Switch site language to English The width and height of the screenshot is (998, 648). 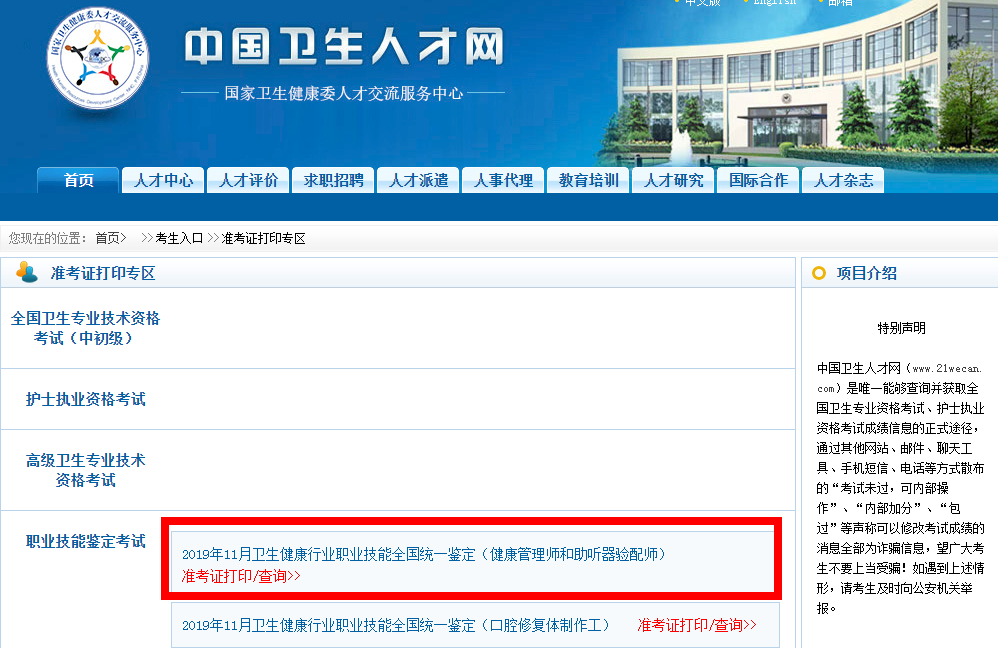click(775, 3)
